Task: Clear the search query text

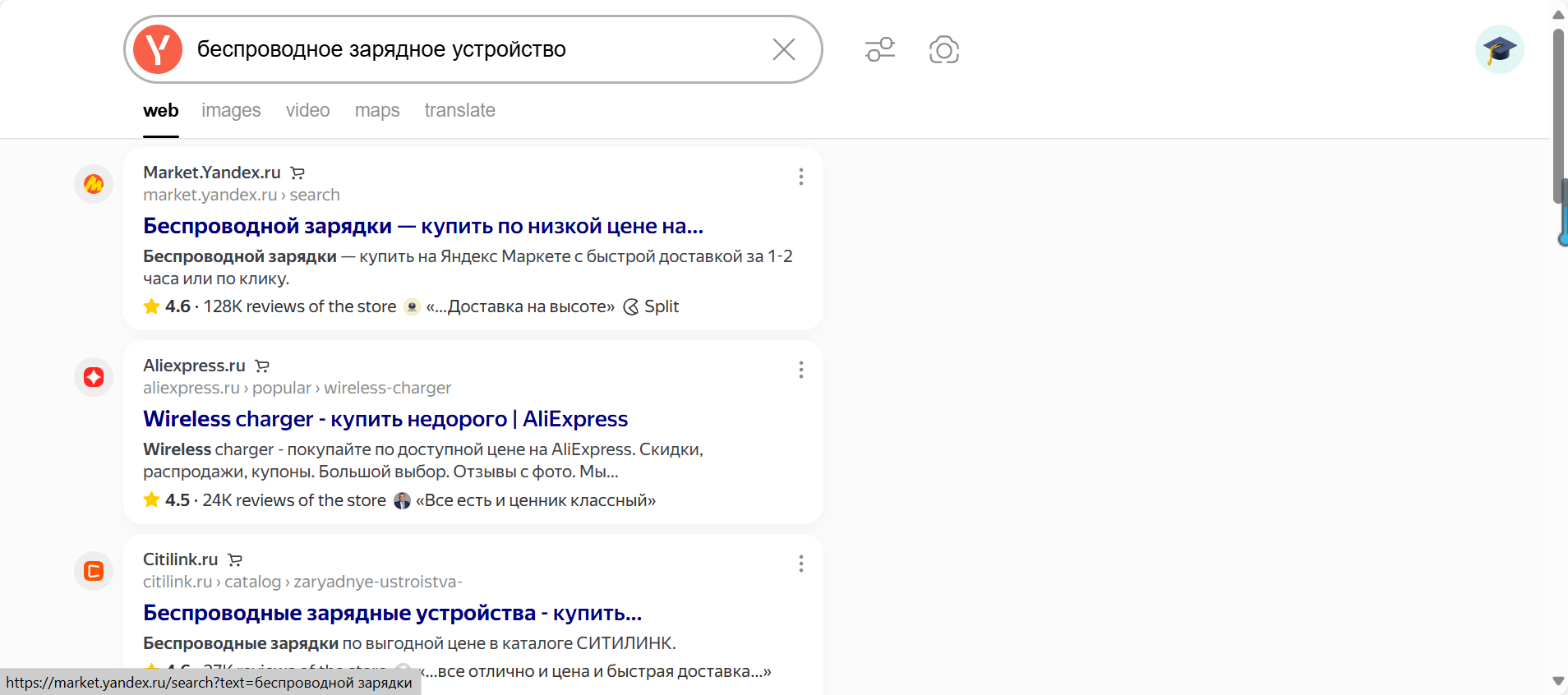Action: (784, 49)
